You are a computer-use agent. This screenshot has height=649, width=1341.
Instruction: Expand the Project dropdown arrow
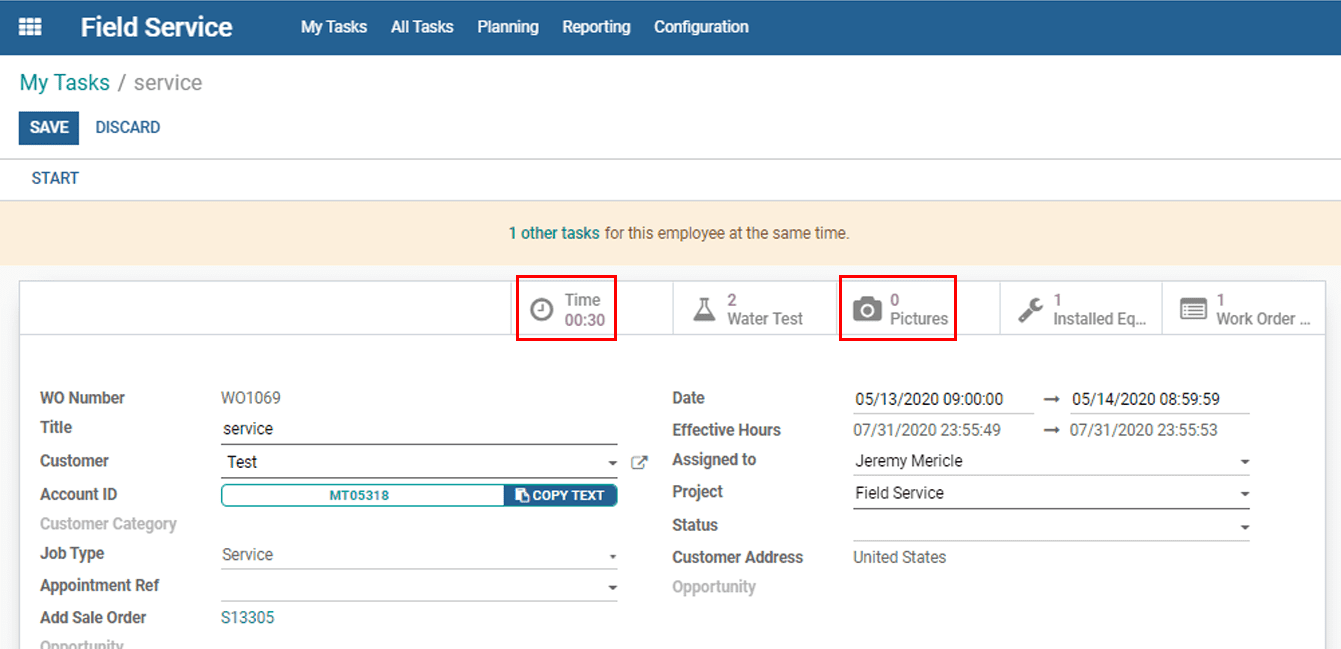1244,494
